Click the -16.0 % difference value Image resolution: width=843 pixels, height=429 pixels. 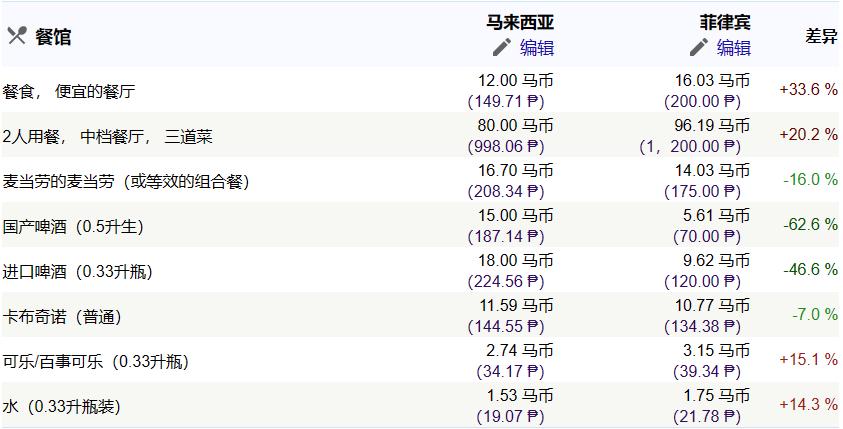click(811, 180)
